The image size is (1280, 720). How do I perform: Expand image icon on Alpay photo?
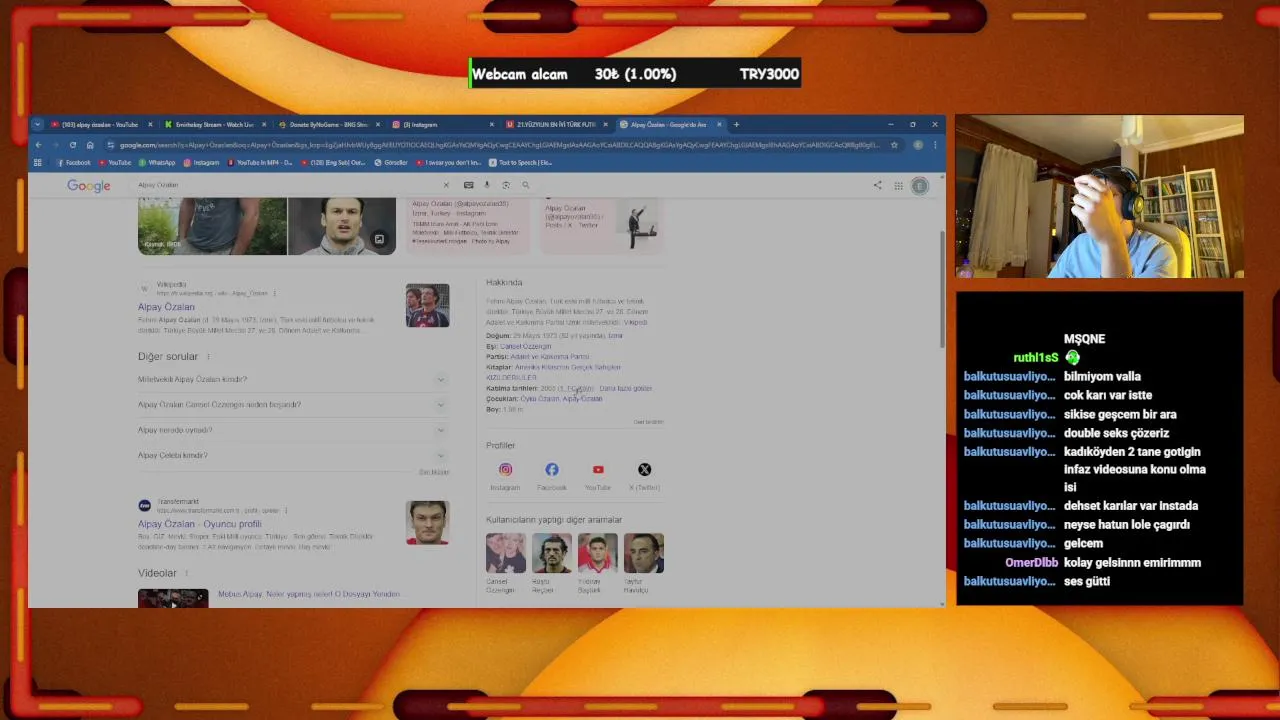point(379,239)
